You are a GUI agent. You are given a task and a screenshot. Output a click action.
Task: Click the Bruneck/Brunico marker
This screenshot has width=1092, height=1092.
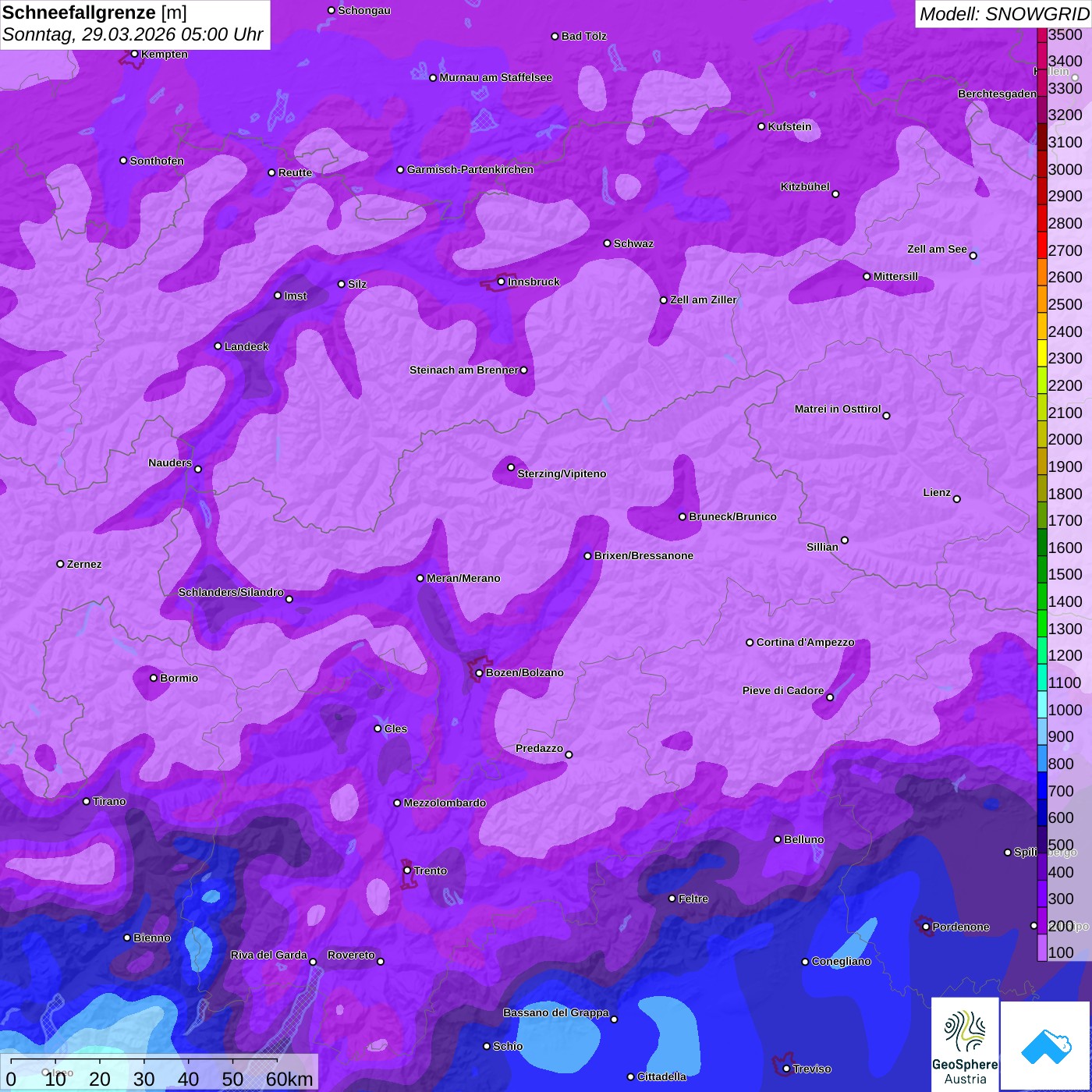click(682, 516)
